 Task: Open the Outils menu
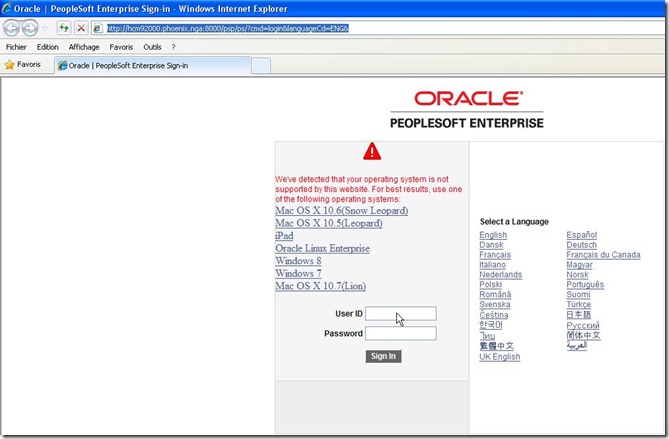pos(152,47)
